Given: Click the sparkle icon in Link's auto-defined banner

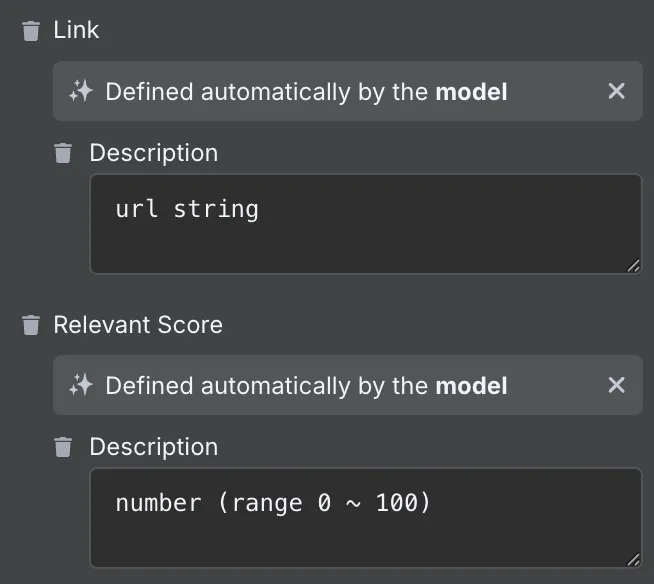Looking at the screenshot, I should [81, 91].
